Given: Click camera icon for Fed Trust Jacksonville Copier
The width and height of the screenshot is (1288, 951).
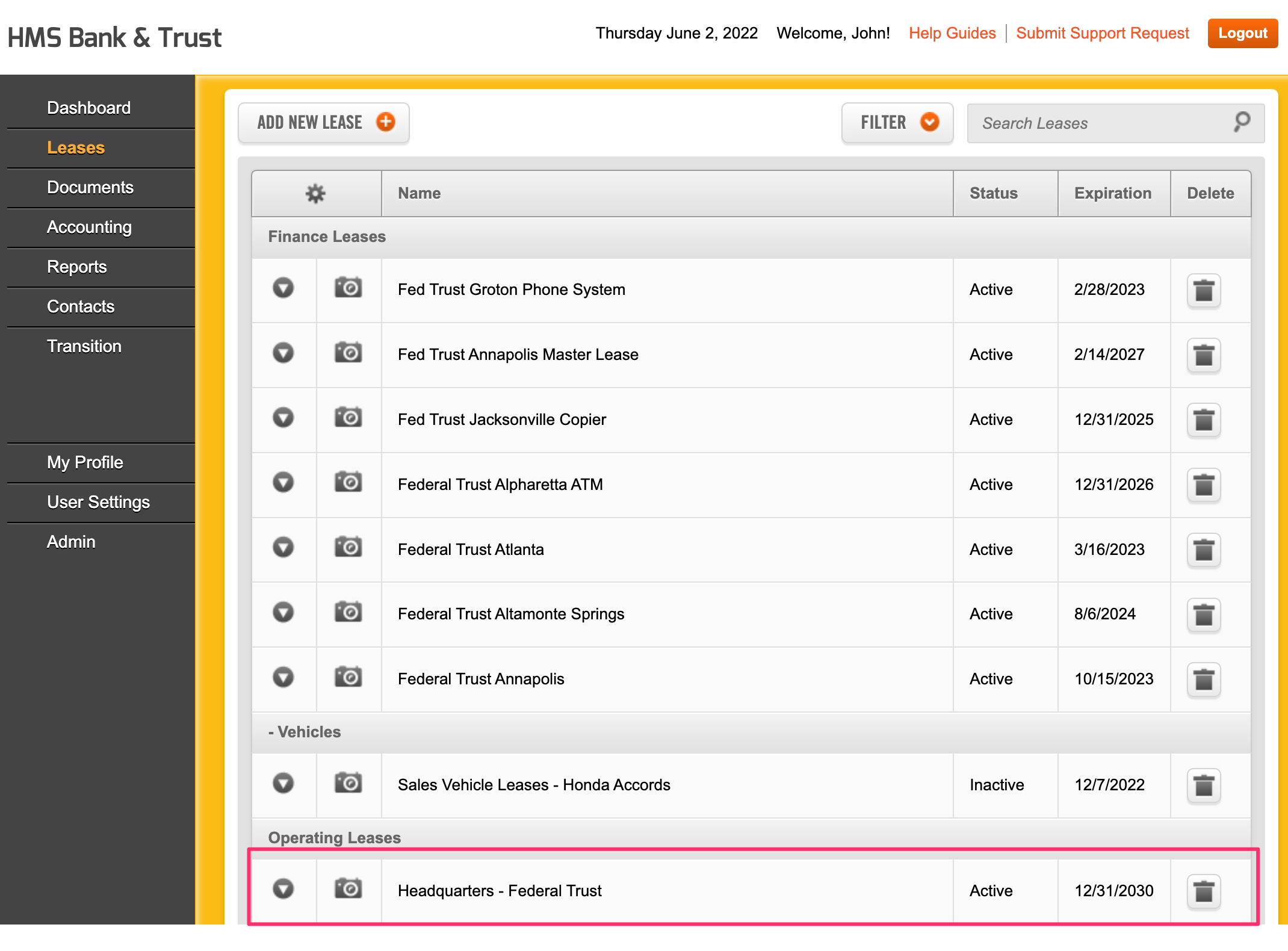Looking at the screenshot, I should click(x=348, y=418).
